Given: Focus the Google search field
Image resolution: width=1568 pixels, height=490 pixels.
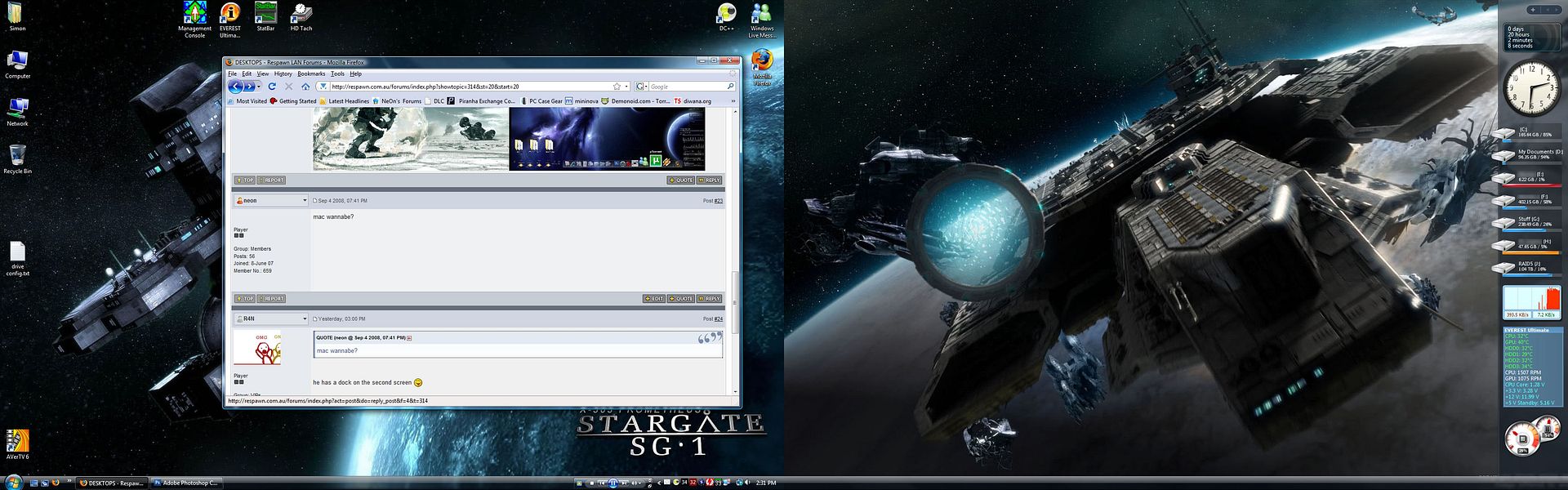Looking at the screenshot, I should click(687, 87).
